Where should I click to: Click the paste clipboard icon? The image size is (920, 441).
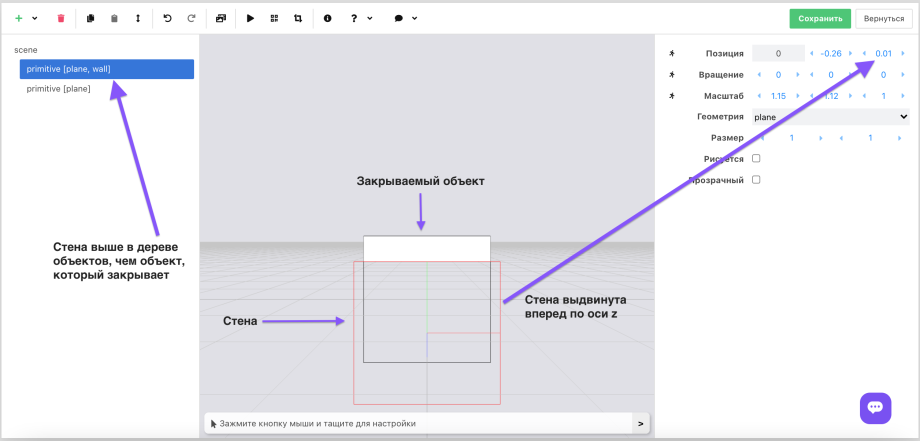114,18
